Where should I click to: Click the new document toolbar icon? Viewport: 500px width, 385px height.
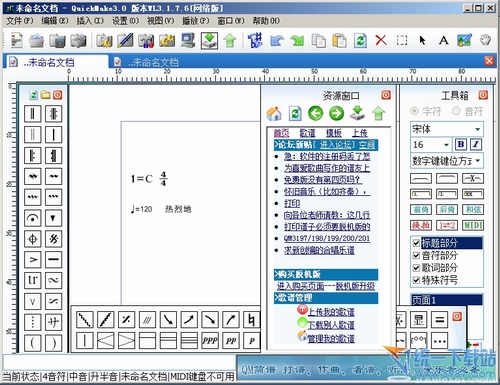tap(16, 40)
